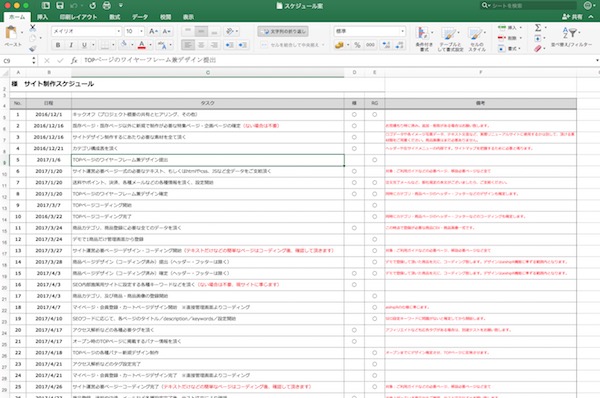Open the Paste options dropdown arrow

coord(21,33)
